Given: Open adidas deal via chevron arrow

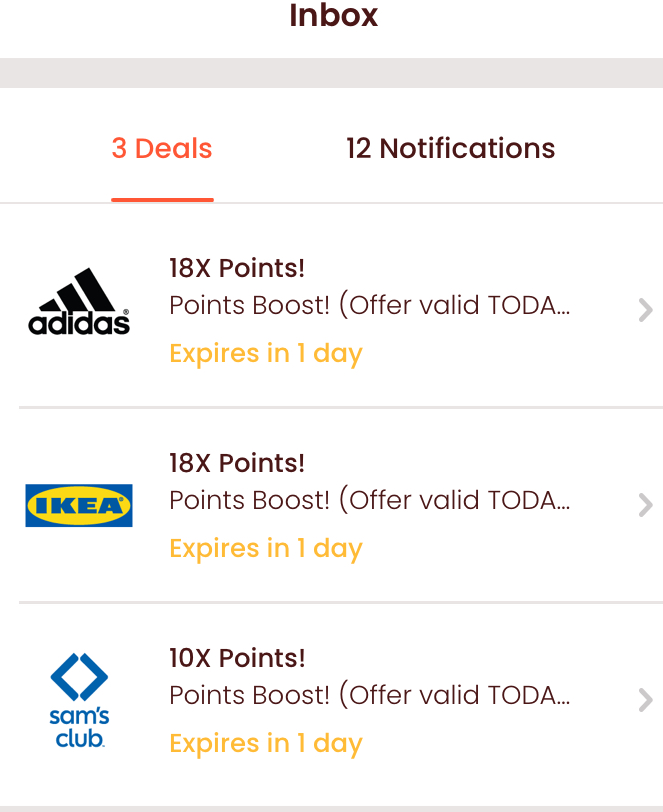Looking at the screenshot, I should pyautogui.click(x=645, y=310).
